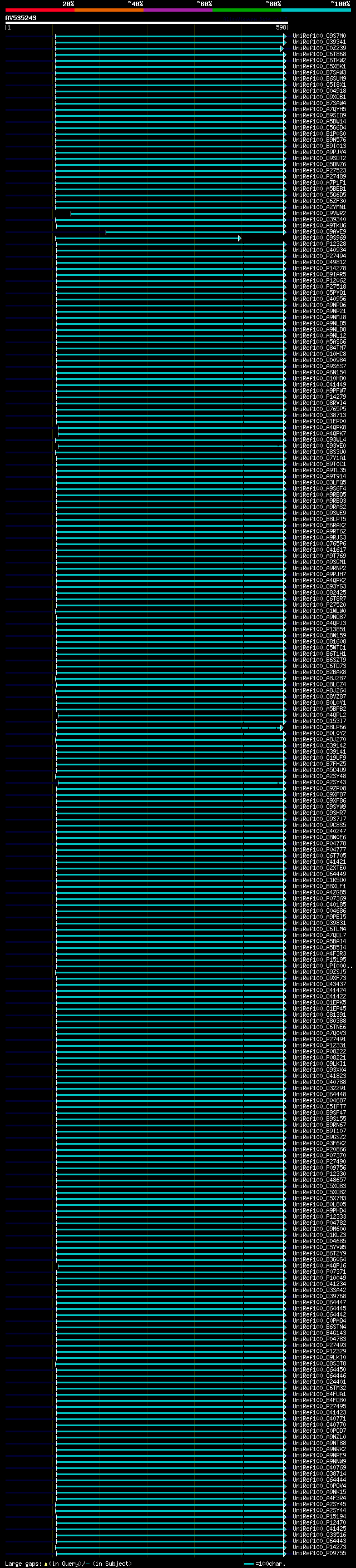
Task: Select the UniRef100_Q39142 label
Action: click(319, 746)
